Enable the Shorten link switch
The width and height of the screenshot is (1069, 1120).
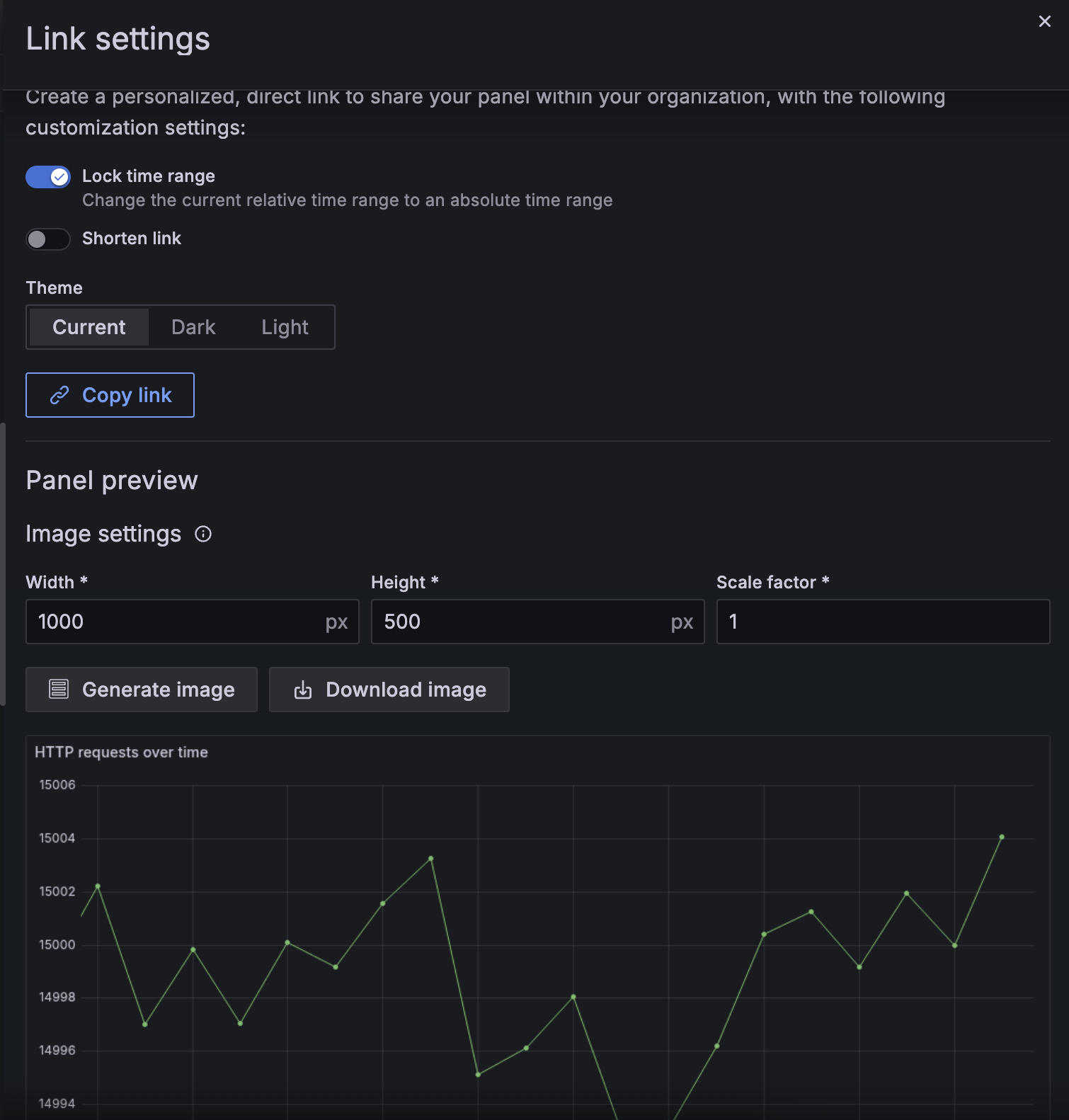click(48, 239)
